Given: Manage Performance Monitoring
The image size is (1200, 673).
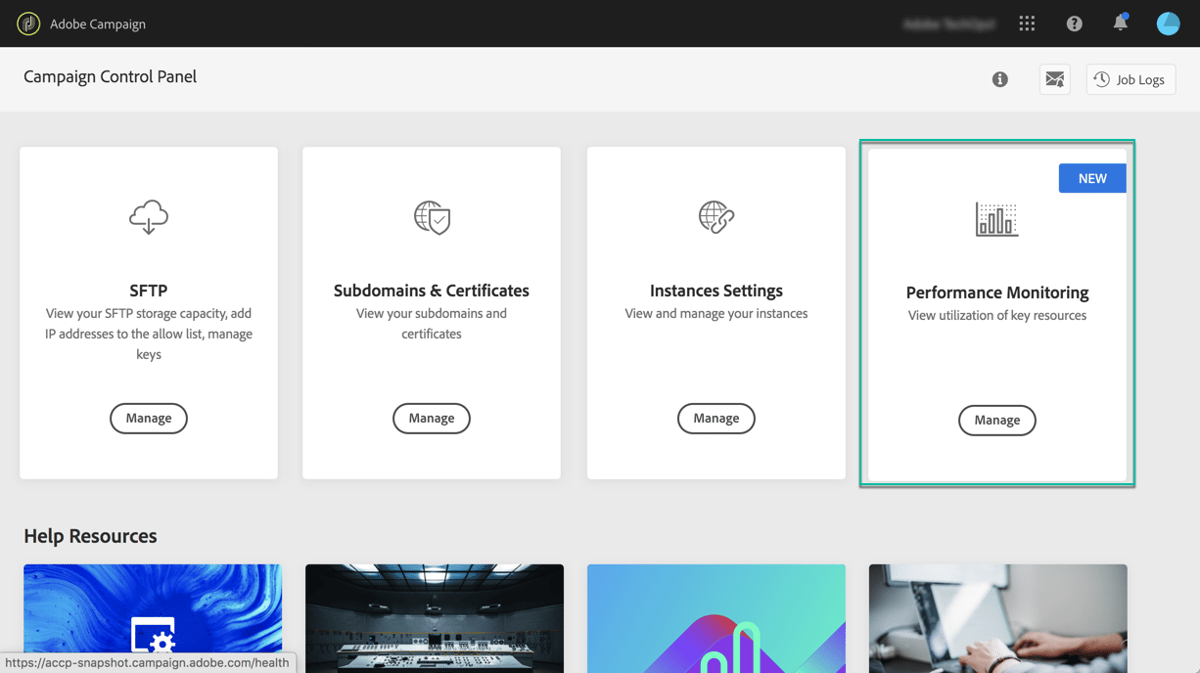Looking at the screenshot, I should [997, 420].
